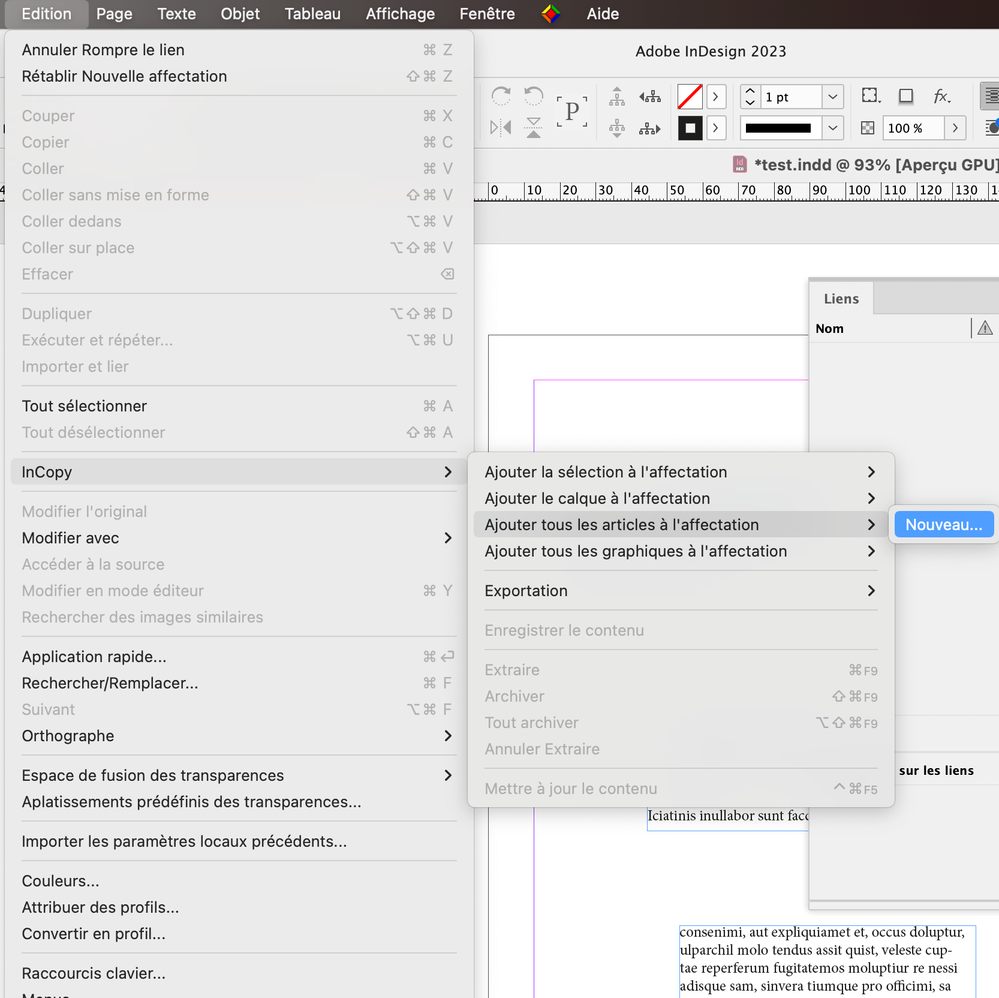Click the select container icon

617,96
